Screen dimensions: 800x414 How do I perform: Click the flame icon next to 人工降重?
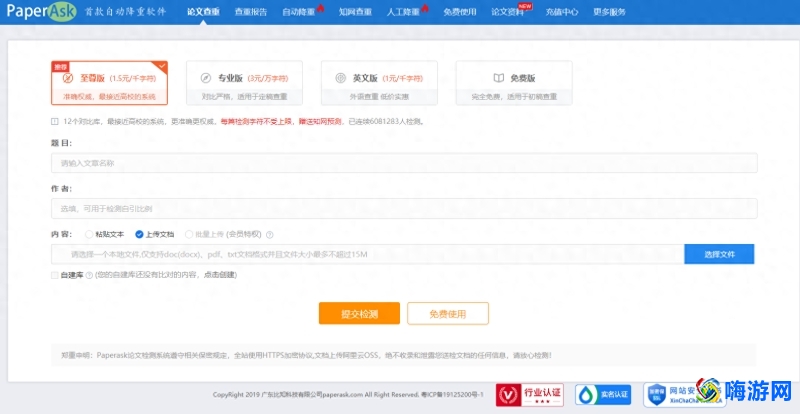(424, 7)
